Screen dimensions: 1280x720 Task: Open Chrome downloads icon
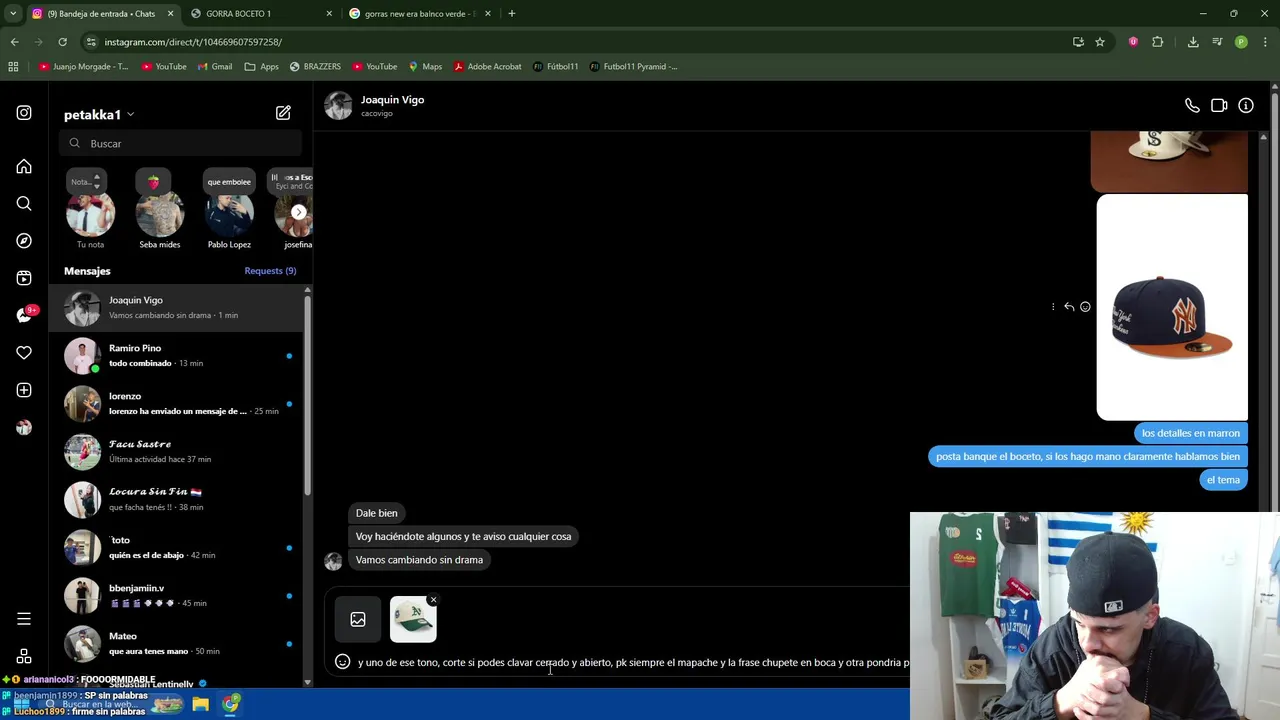click(x=1193, y=42)
